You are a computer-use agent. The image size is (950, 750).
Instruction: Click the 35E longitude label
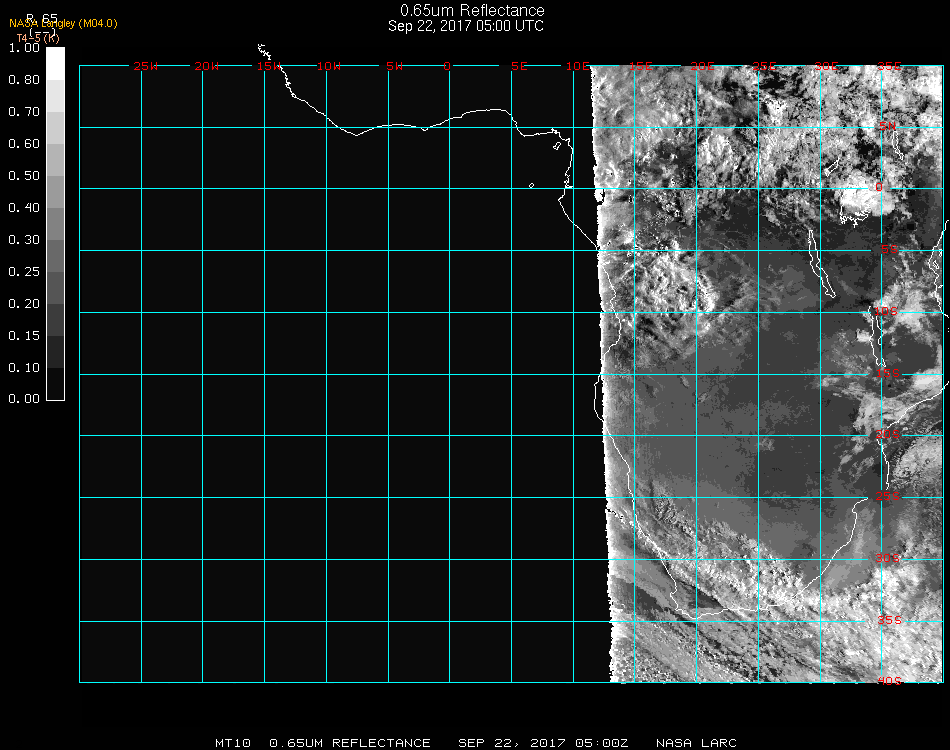click(x=889, y=66)
